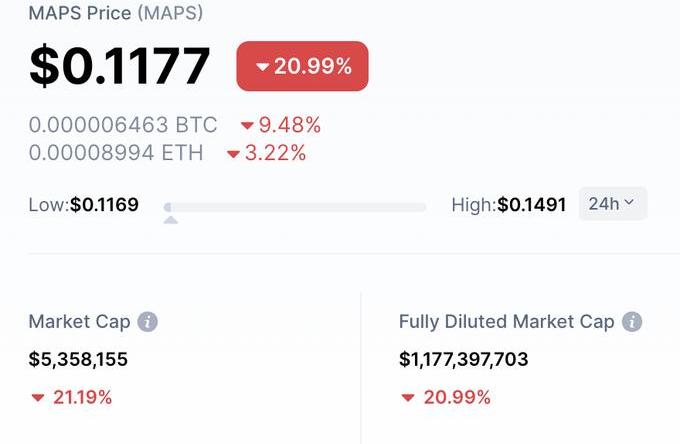Click the Fully Diluted Market Cap info icon
This screenshot has height=444, width=680.
click(x=631, y=322)
